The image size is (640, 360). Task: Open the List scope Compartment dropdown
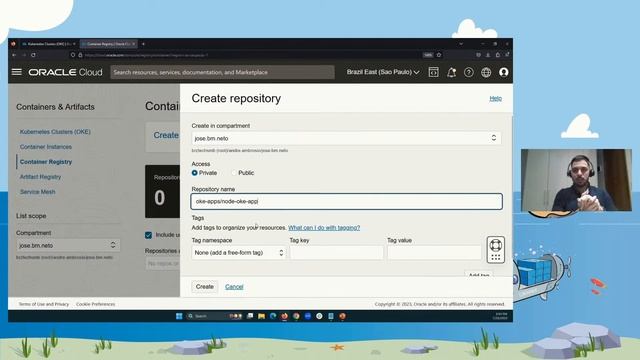68,245
